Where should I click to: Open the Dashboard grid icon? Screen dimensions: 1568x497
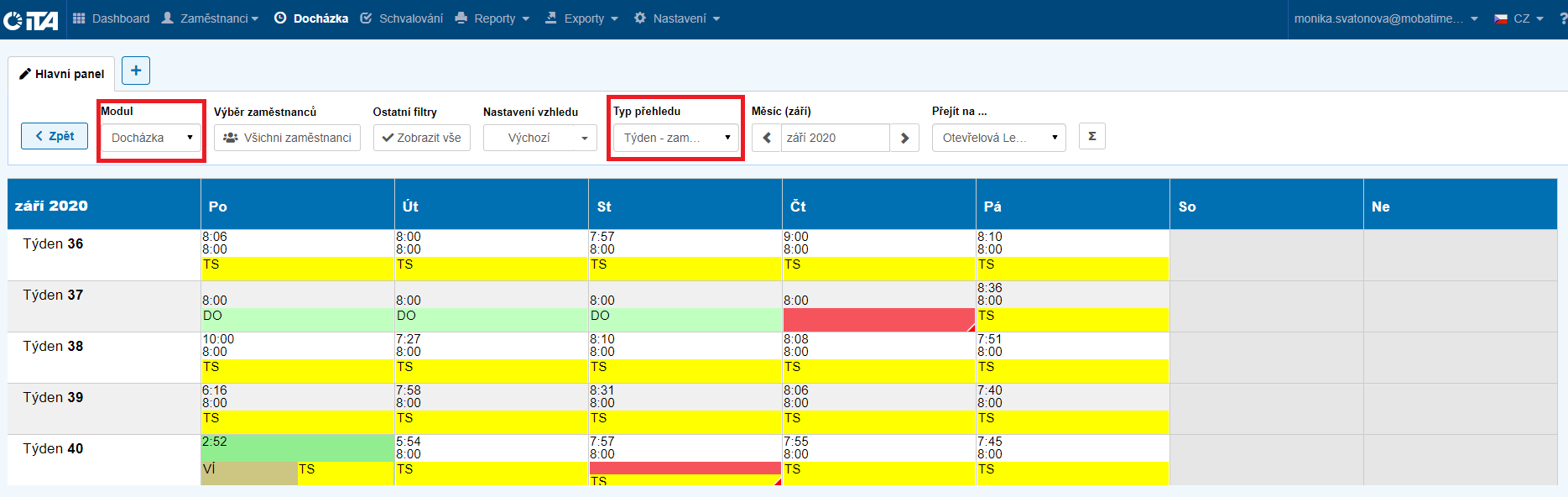tap(79, 18)
